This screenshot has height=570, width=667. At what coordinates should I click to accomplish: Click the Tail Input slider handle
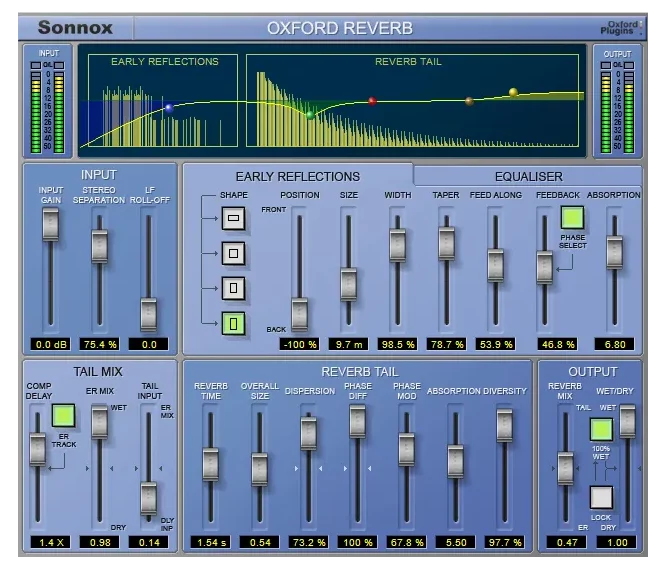pos(148,498)
